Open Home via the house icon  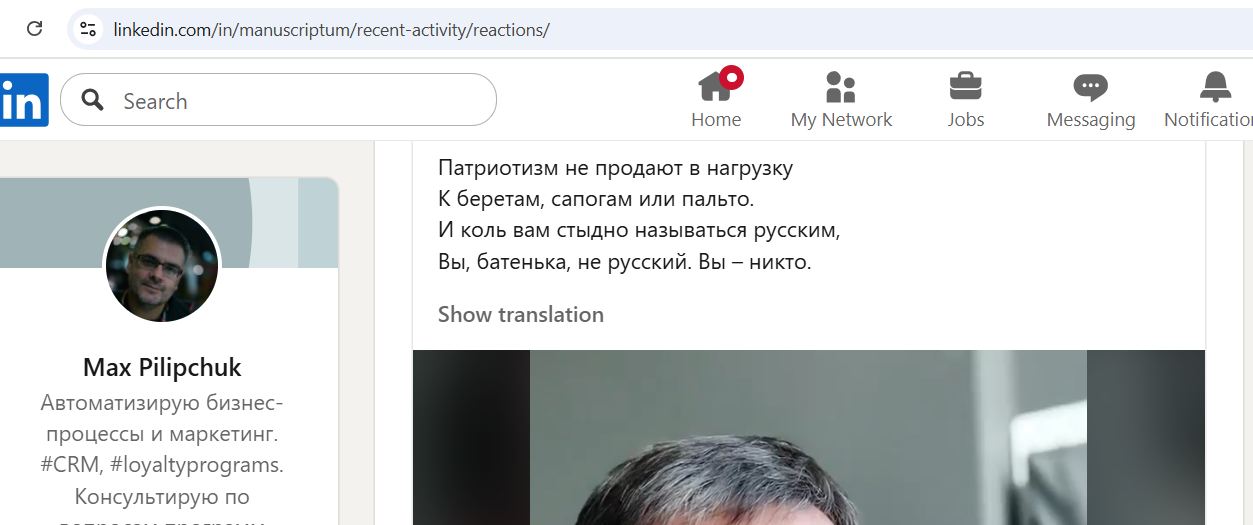[x=716, y=87]
